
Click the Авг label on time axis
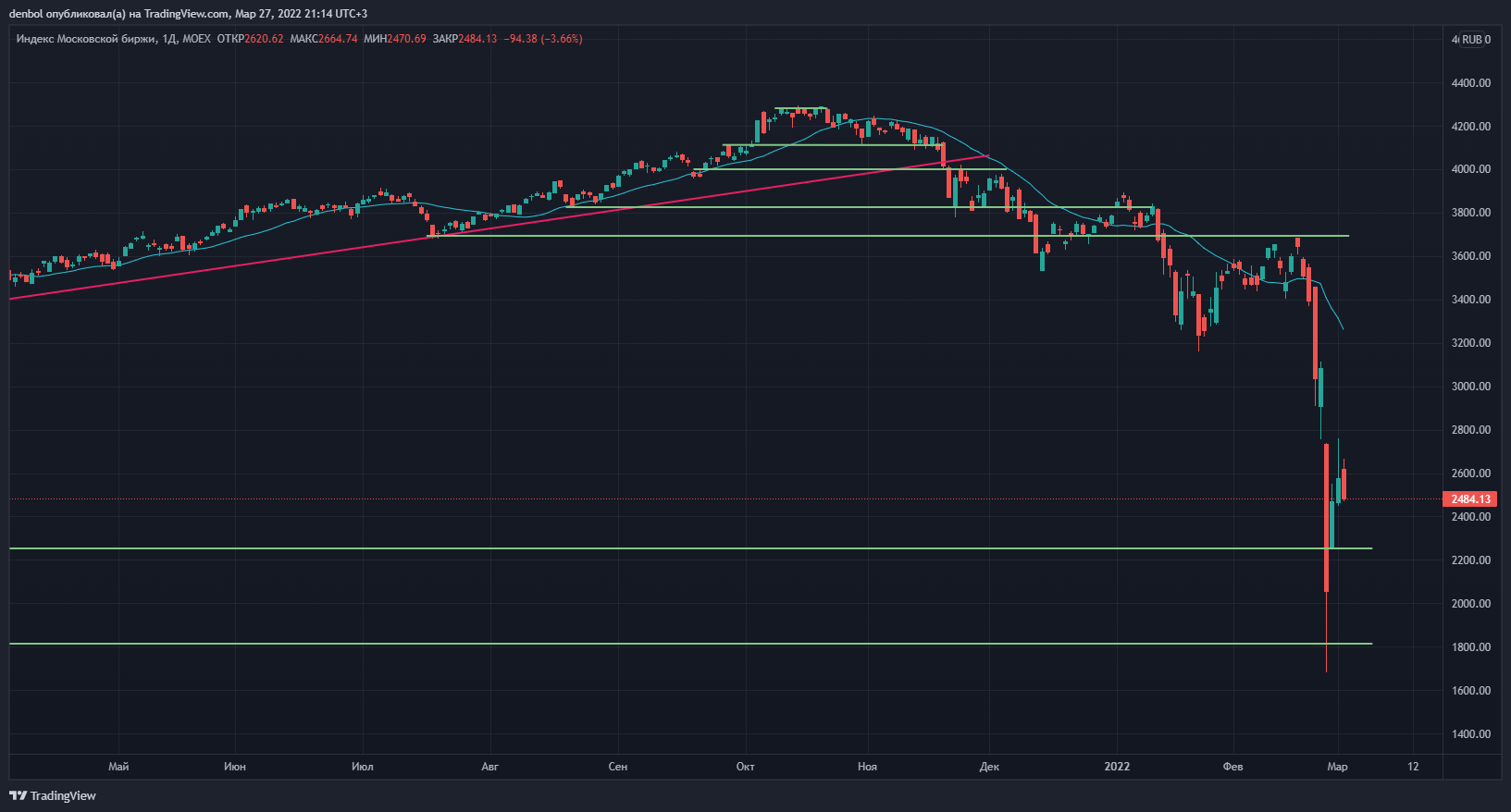point(490,767)
